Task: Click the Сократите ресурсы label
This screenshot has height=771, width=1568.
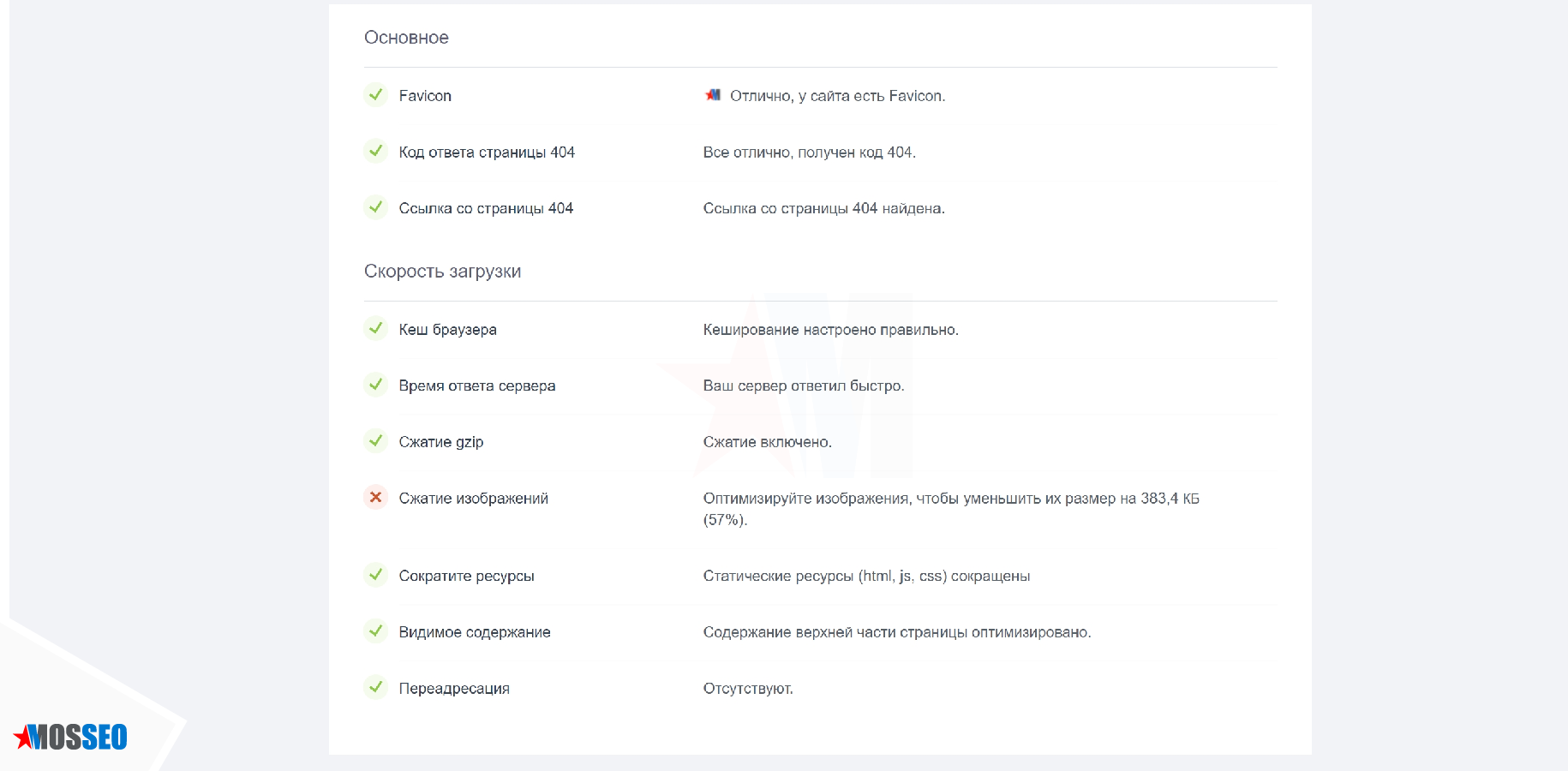Action: point(466,577)
